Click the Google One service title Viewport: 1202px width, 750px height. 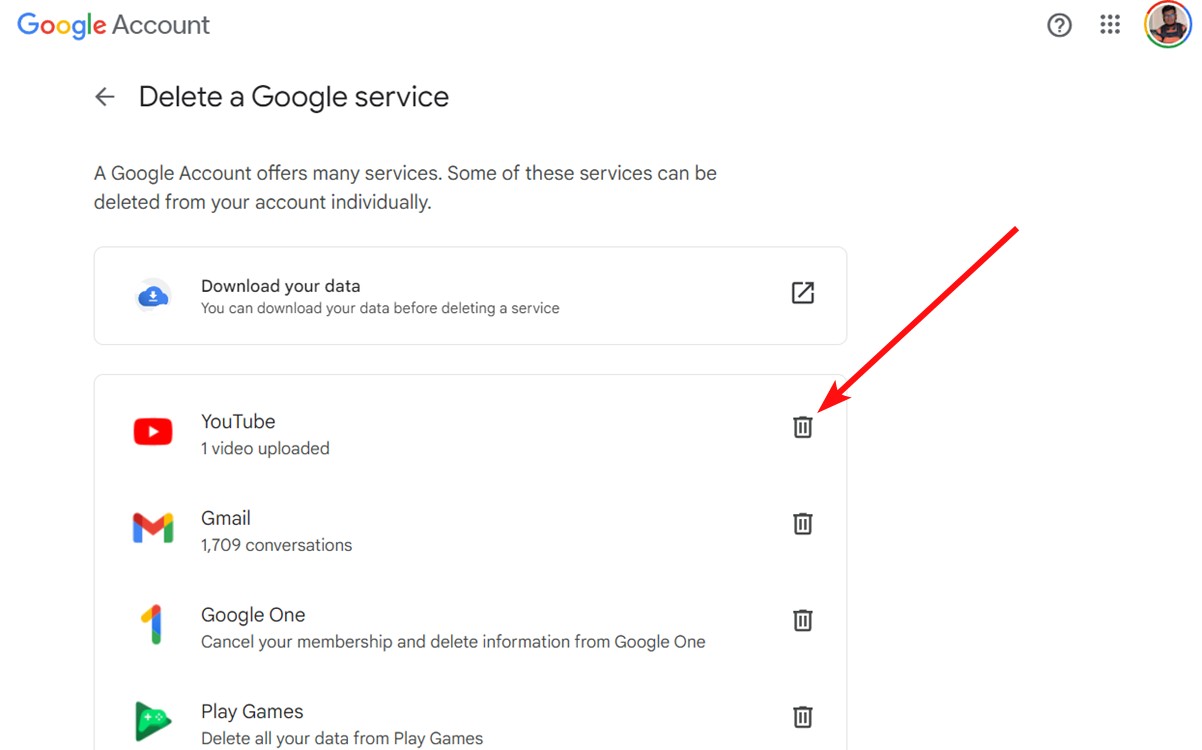click(253, 615)
